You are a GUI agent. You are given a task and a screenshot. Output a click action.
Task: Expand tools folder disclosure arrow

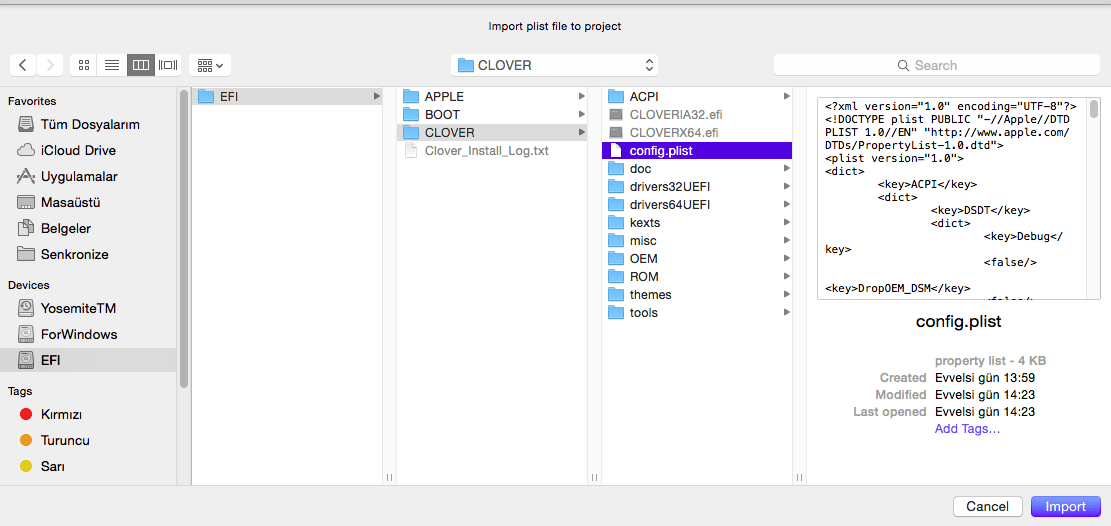pyautogui.click(x=786, y=313)
